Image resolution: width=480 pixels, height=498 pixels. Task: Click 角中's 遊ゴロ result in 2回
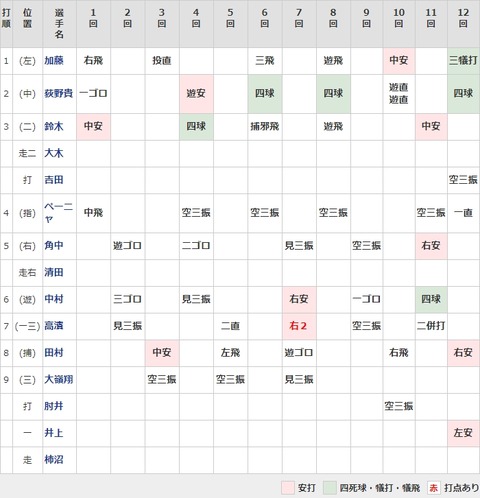point(127,246)
